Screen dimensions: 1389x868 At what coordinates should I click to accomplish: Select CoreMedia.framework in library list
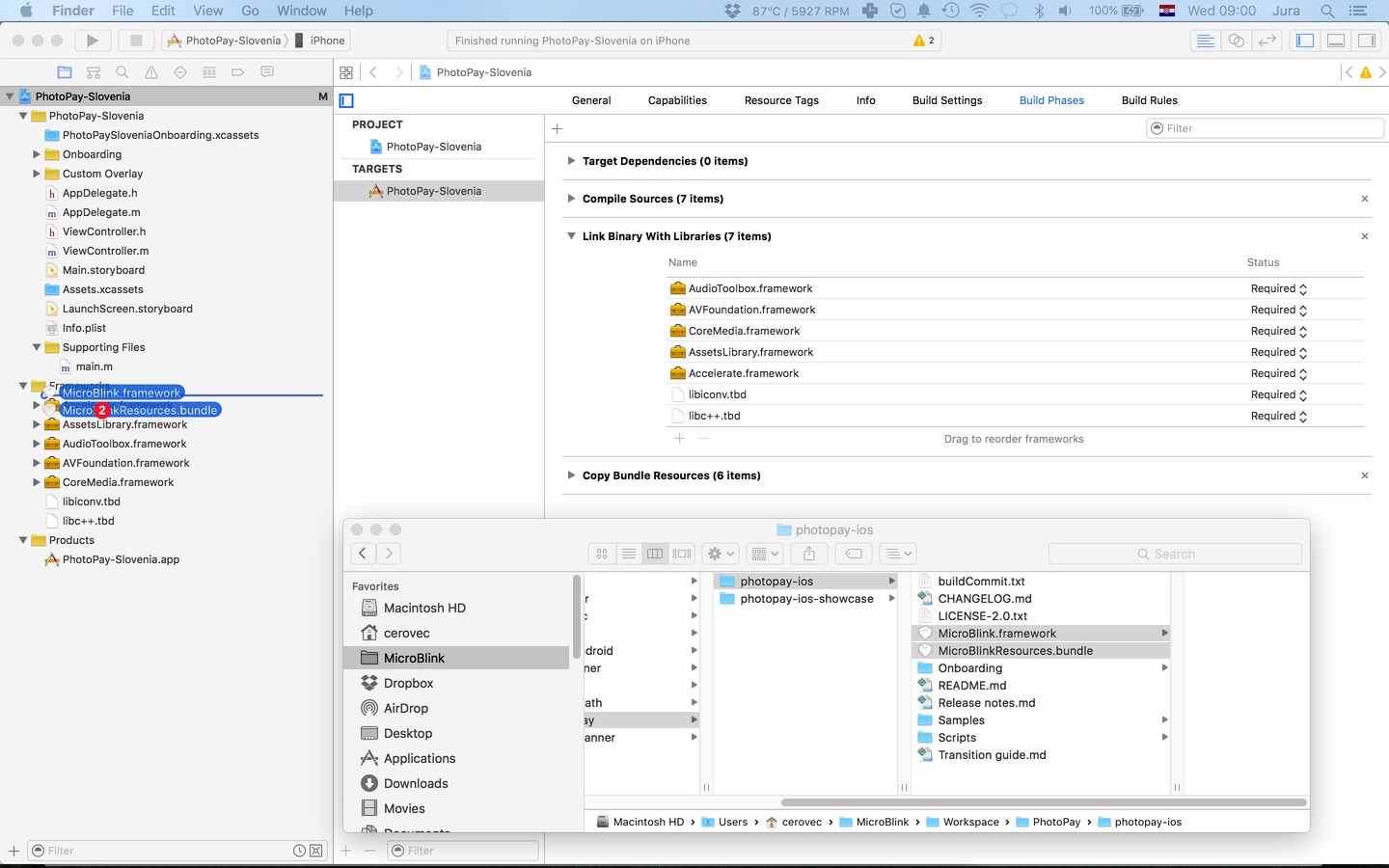pos(744,331)
